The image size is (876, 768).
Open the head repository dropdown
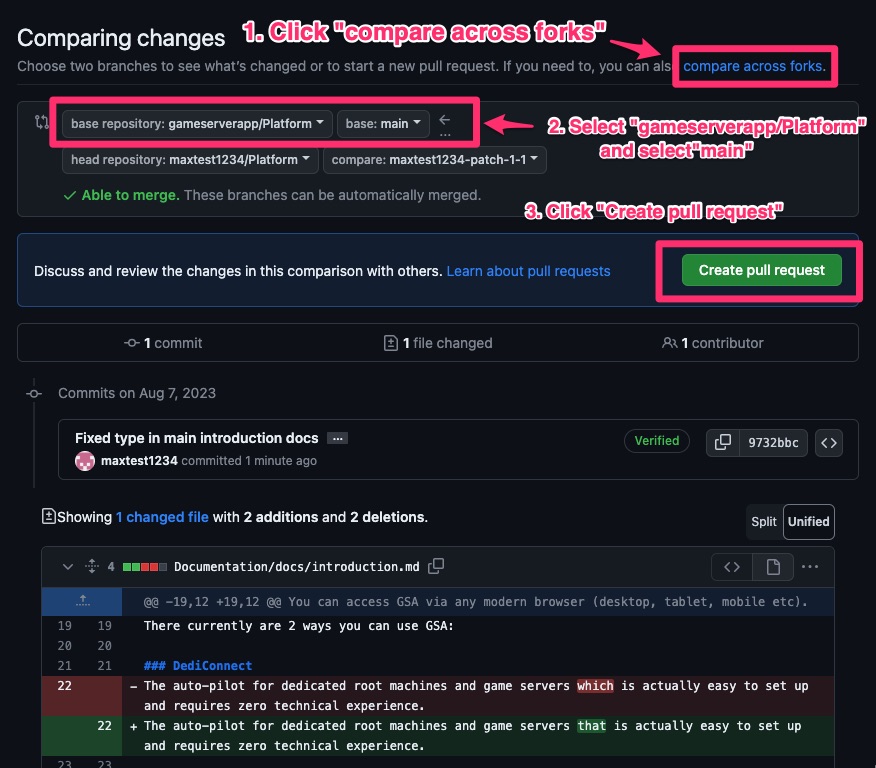[x=190, y=159]
